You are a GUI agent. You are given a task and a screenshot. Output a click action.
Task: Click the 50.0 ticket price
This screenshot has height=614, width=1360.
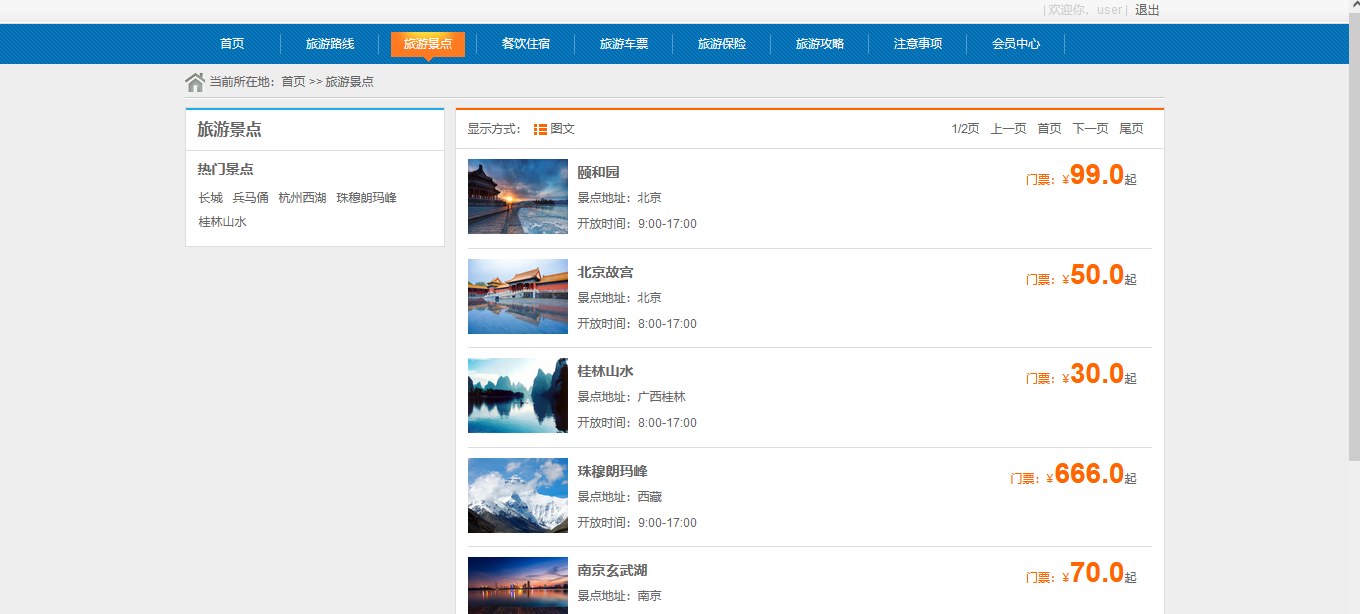coord(1097,275)
